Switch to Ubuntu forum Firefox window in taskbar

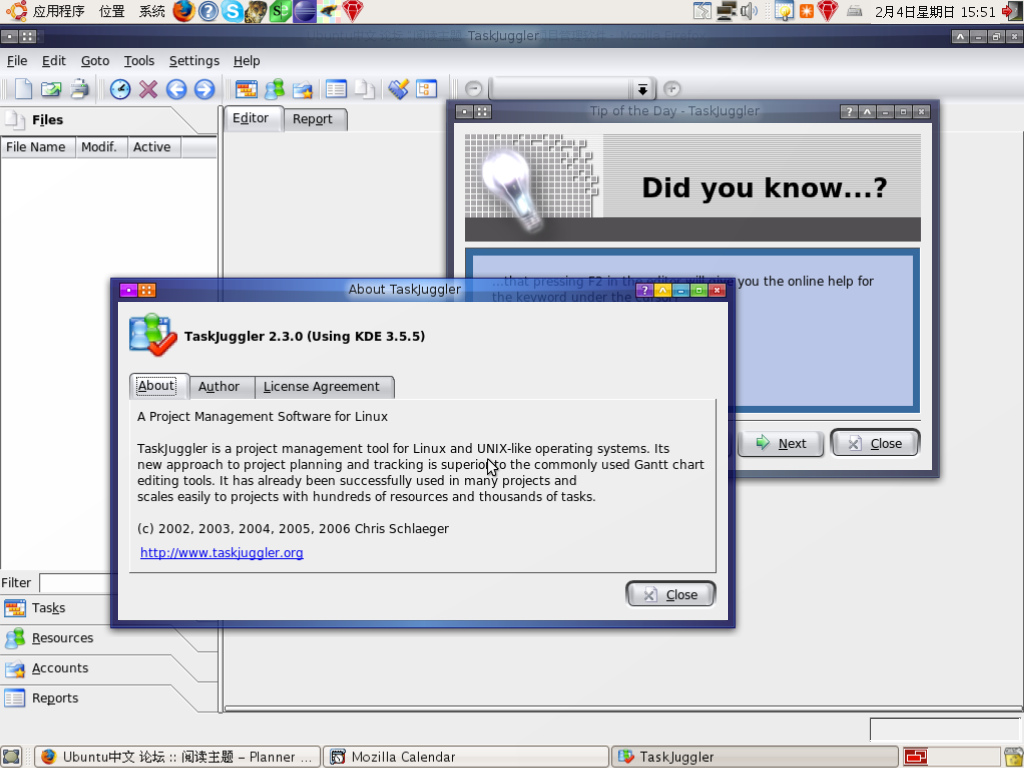pyautogui.click(x=177, y=757)
